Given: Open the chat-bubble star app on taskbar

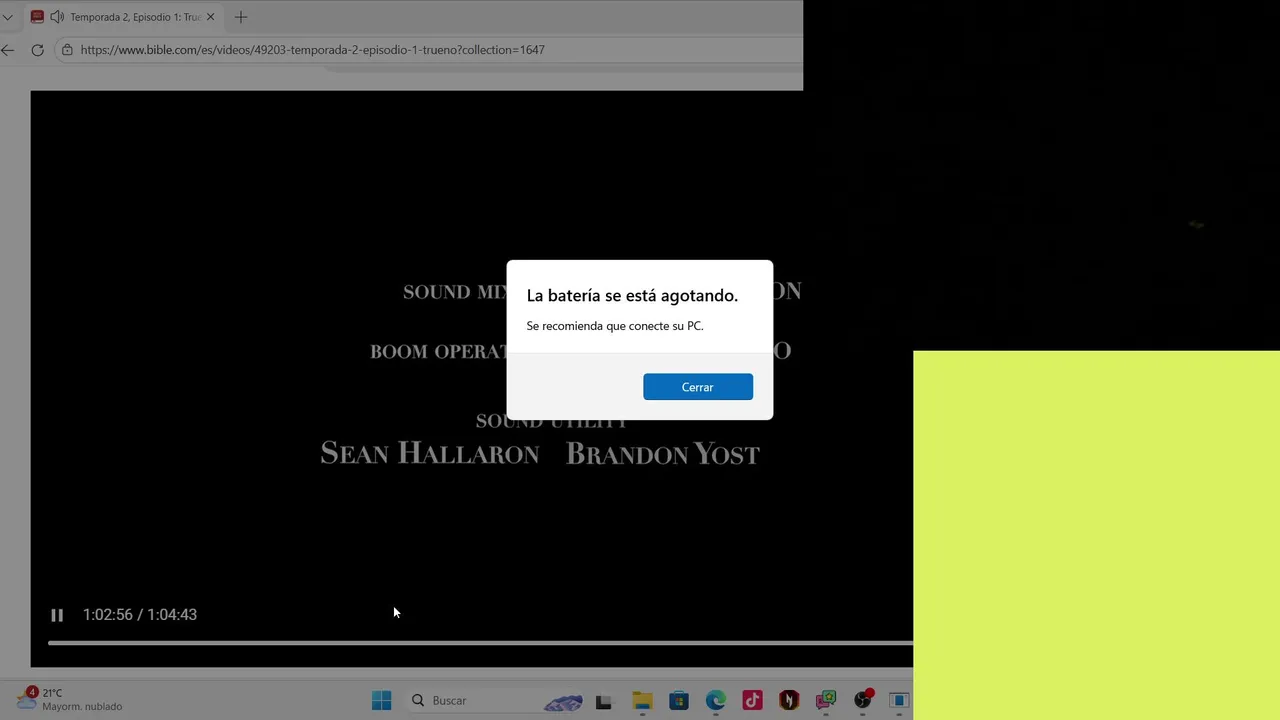Looking at the screenshot, I should point(826,701).
